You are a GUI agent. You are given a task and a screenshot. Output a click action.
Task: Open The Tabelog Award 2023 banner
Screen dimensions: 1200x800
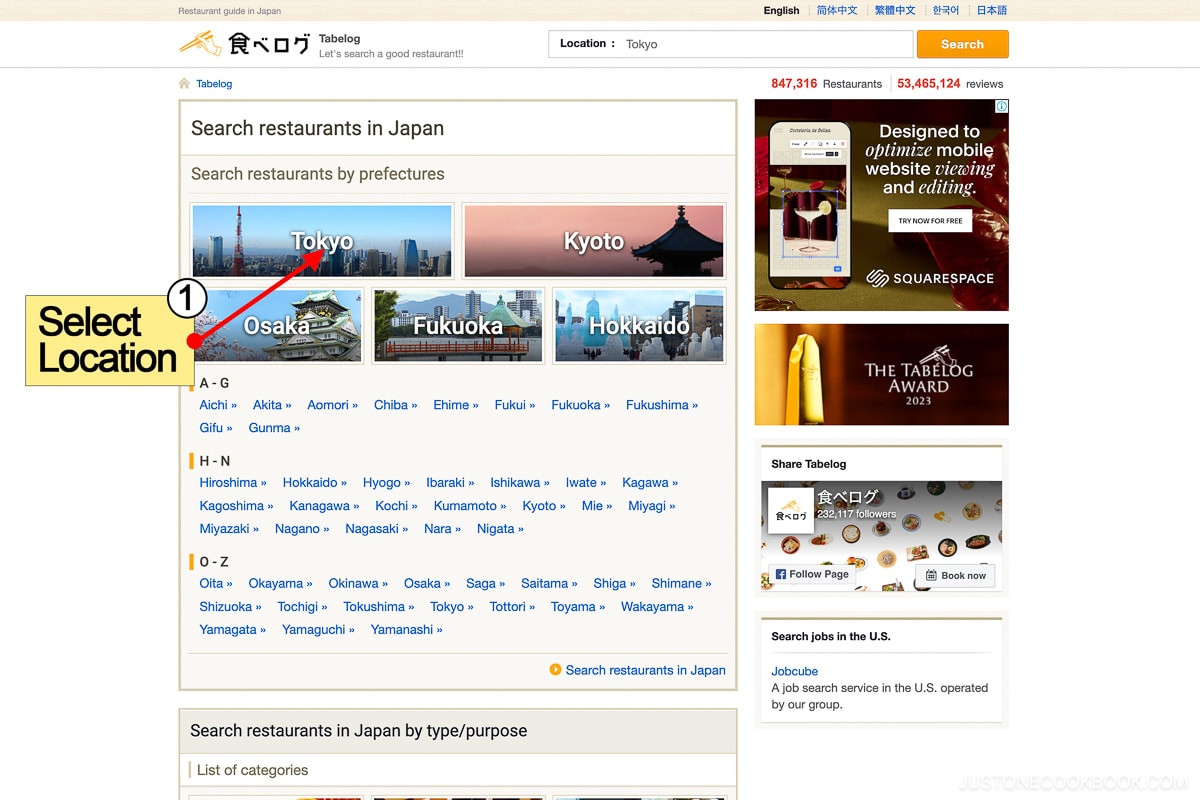[881, 375]
